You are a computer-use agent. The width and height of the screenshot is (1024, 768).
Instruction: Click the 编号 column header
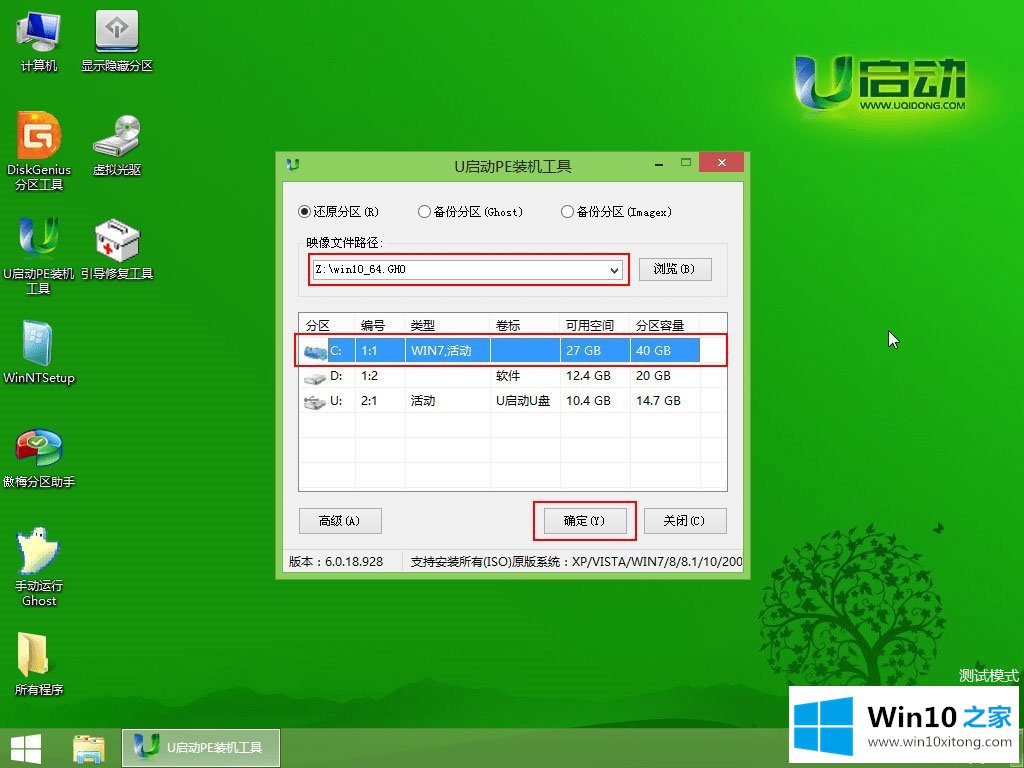click(x=380, y=325)
